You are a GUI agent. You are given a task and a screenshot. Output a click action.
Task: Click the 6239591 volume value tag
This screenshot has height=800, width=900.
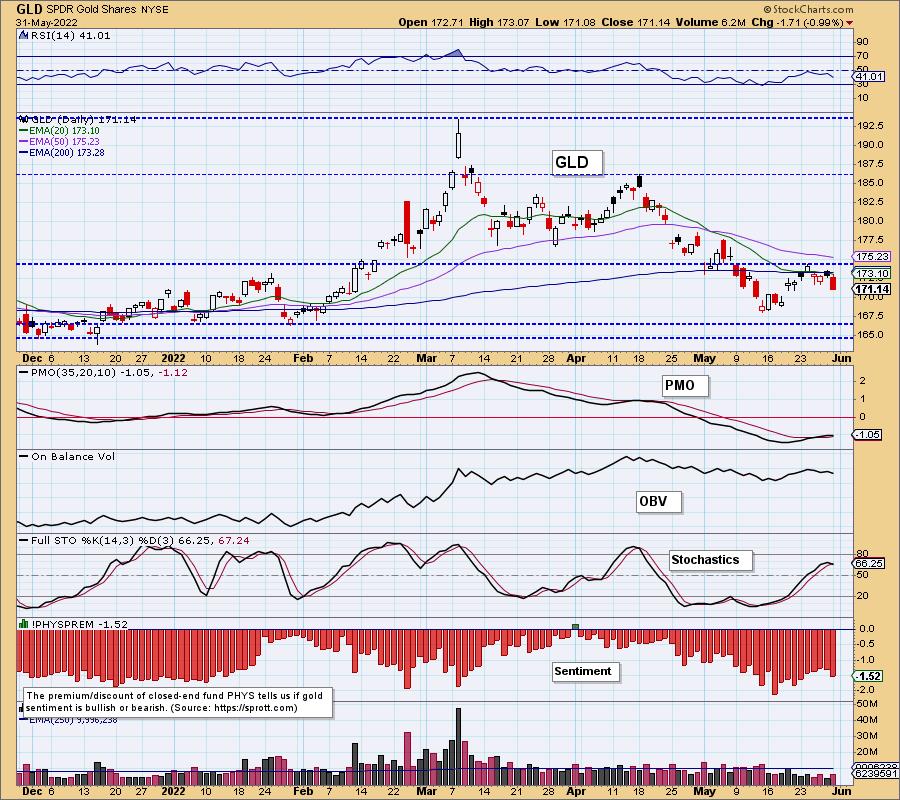coord(874,774)
